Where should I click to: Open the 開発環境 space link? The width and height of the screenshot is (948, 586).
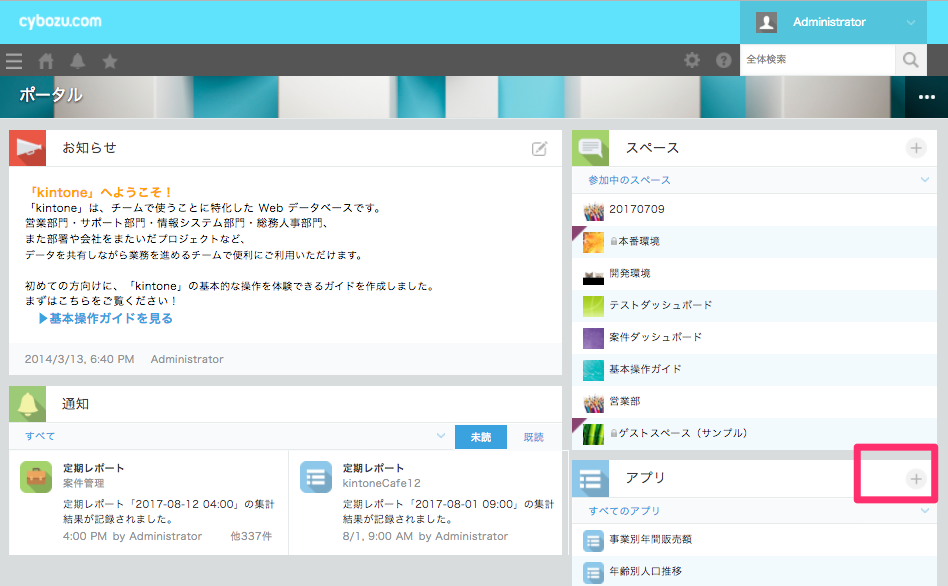[630, 273]
